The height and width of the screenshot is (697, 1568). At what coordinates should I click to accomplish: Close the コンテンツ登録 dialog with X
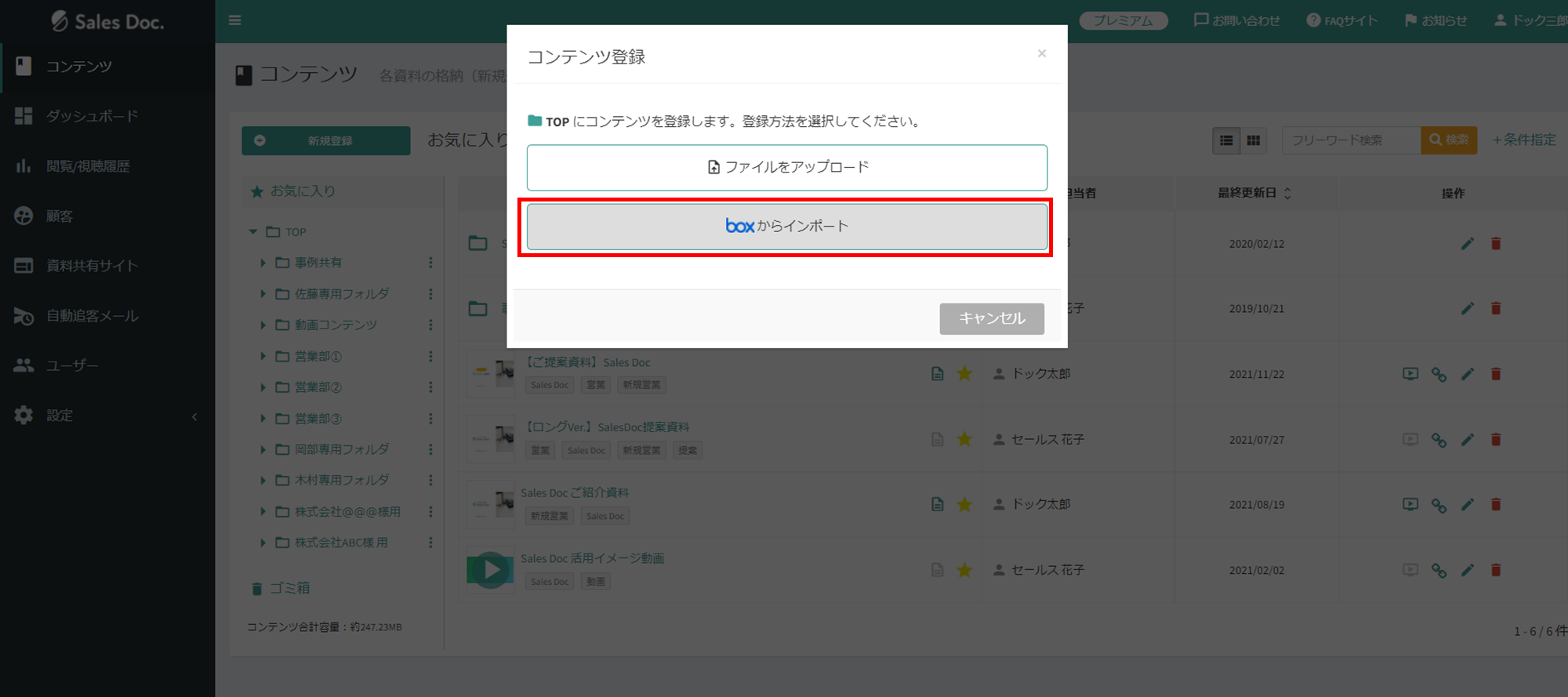coord(1041,53)
